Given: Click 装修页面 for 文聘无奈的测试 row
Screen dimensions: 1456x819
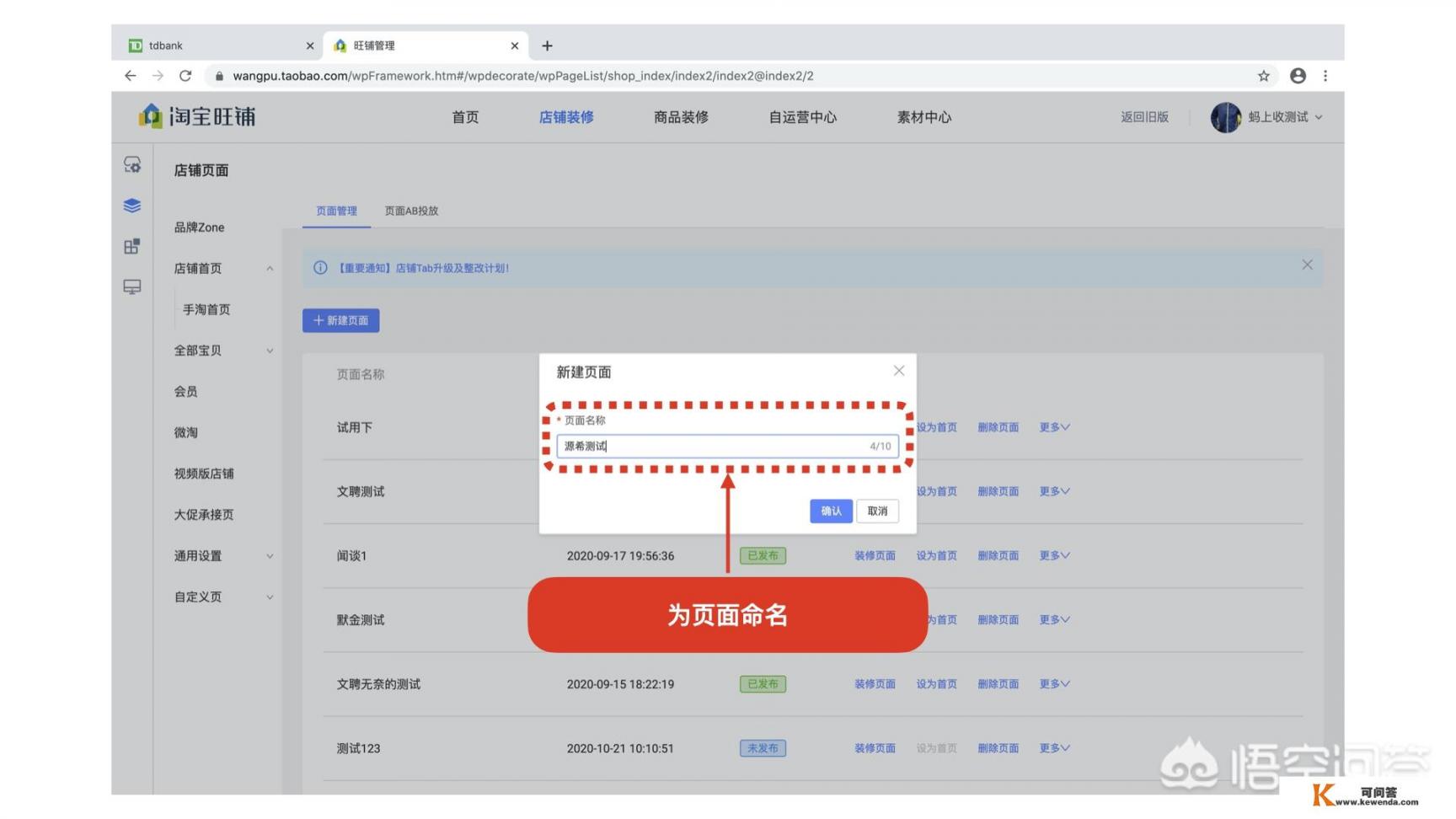Looking at the screenshot, I should coord(875,684).
